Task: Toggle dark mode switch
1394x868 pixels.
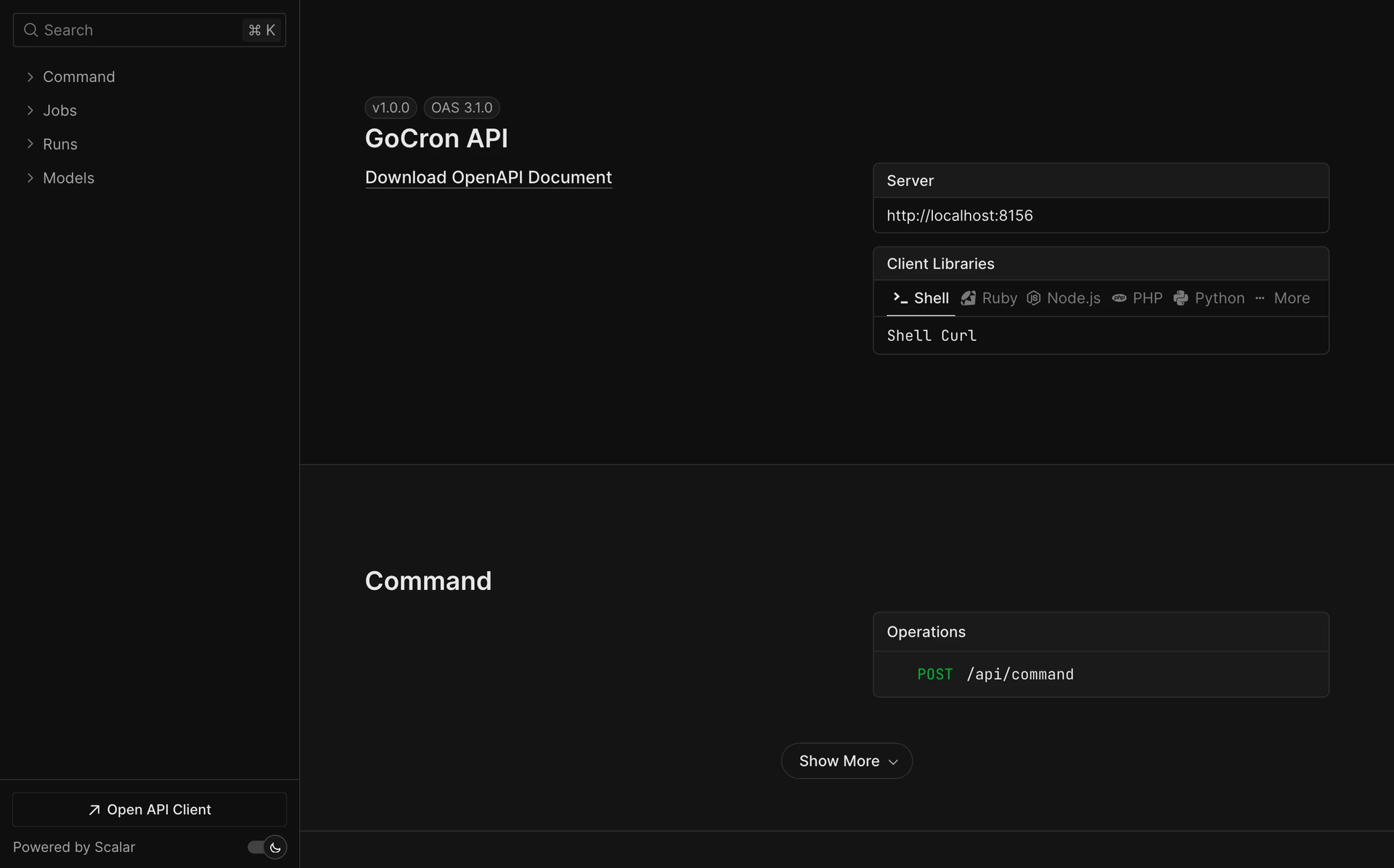Action: (x=266, y=848)
